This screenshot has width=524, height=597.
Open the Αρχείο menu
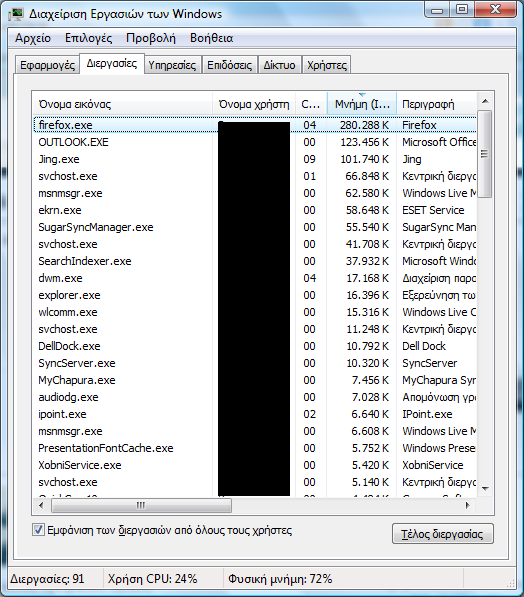33,38
